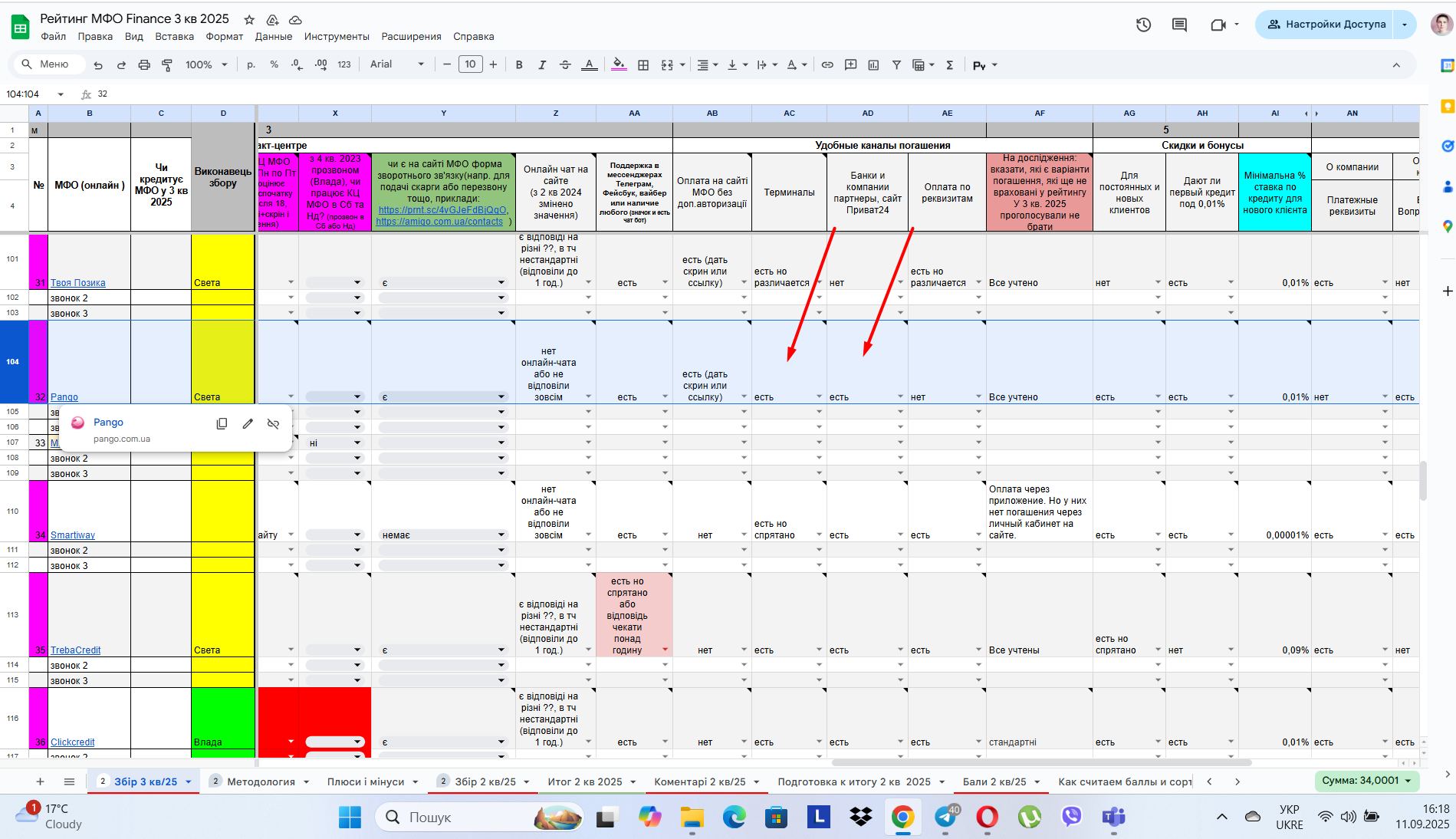The image size is (1456, 839).
Task: Open the Smartiway link
Action: pyautogui.click(x=73, y=535)
